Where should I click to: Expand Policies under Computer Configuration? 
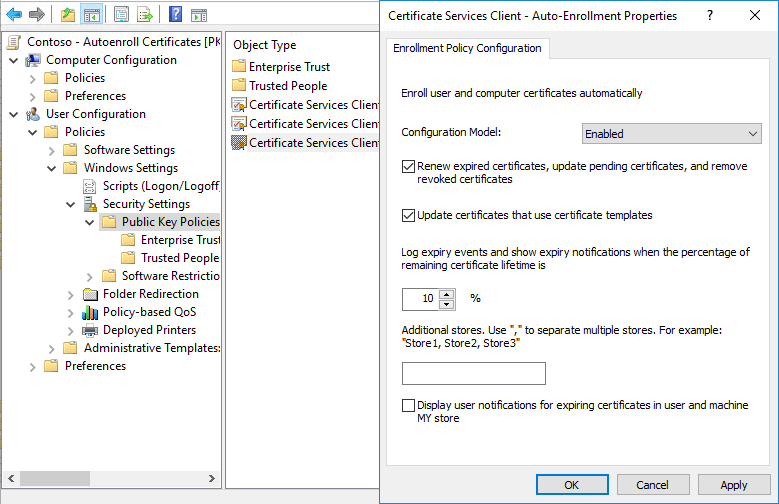click(x=33, y=79)
